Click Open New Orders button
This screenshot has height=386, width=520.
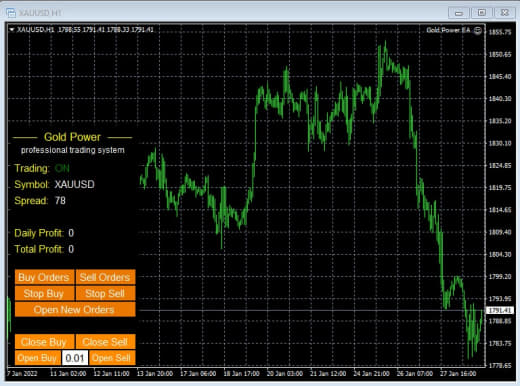[x=75, y=309]
